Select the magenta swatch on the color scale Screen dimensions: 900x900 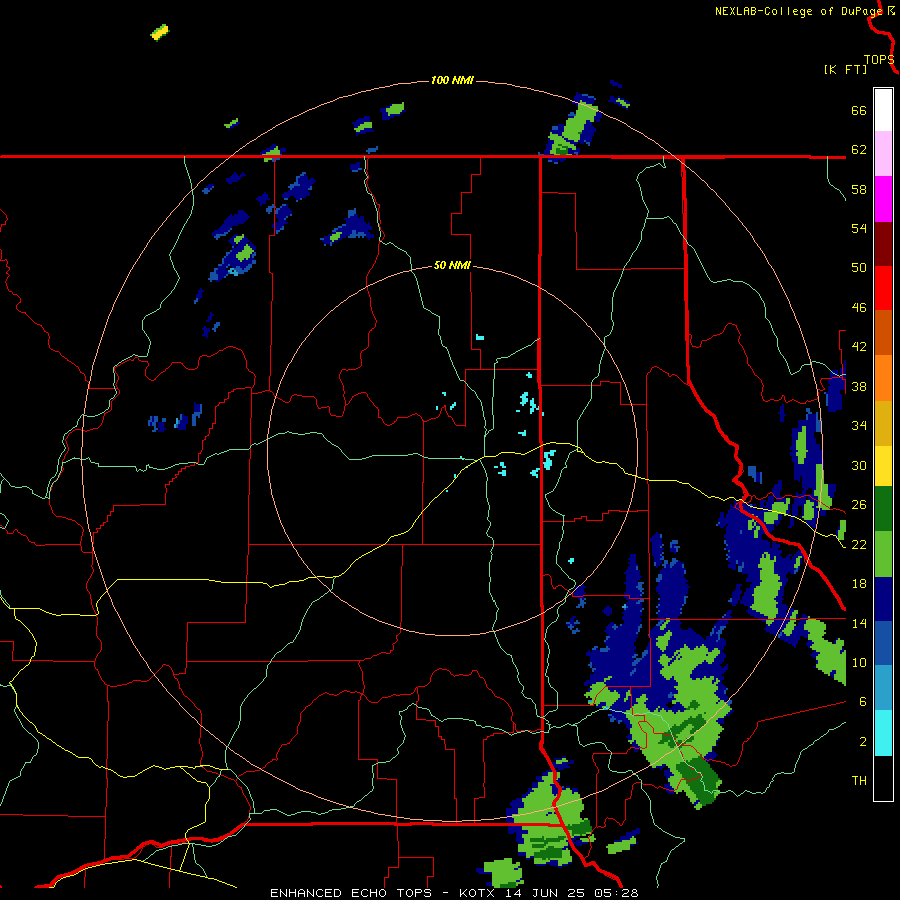(883, 199)
